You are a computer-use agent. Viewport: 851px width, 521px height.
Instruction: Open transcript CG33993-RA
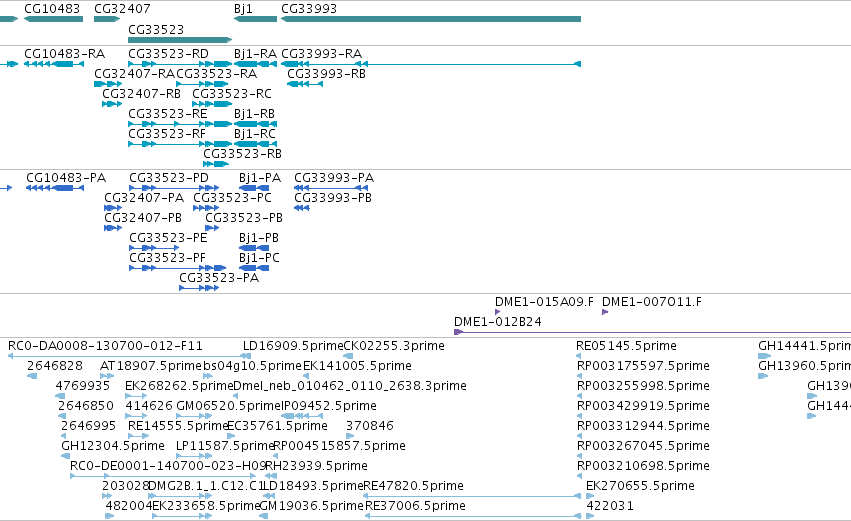tap(321, 54)
